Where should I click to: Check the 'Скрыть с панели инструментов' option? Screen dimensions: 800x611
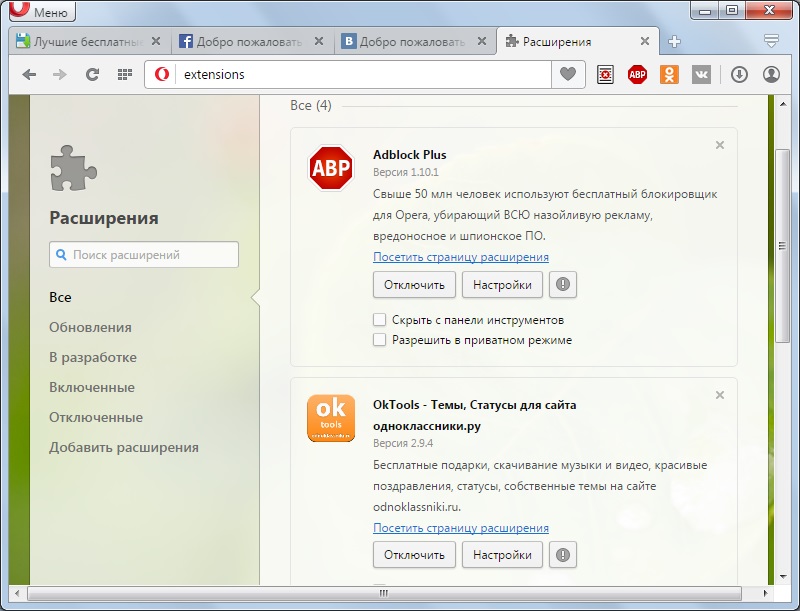(378, 319)
